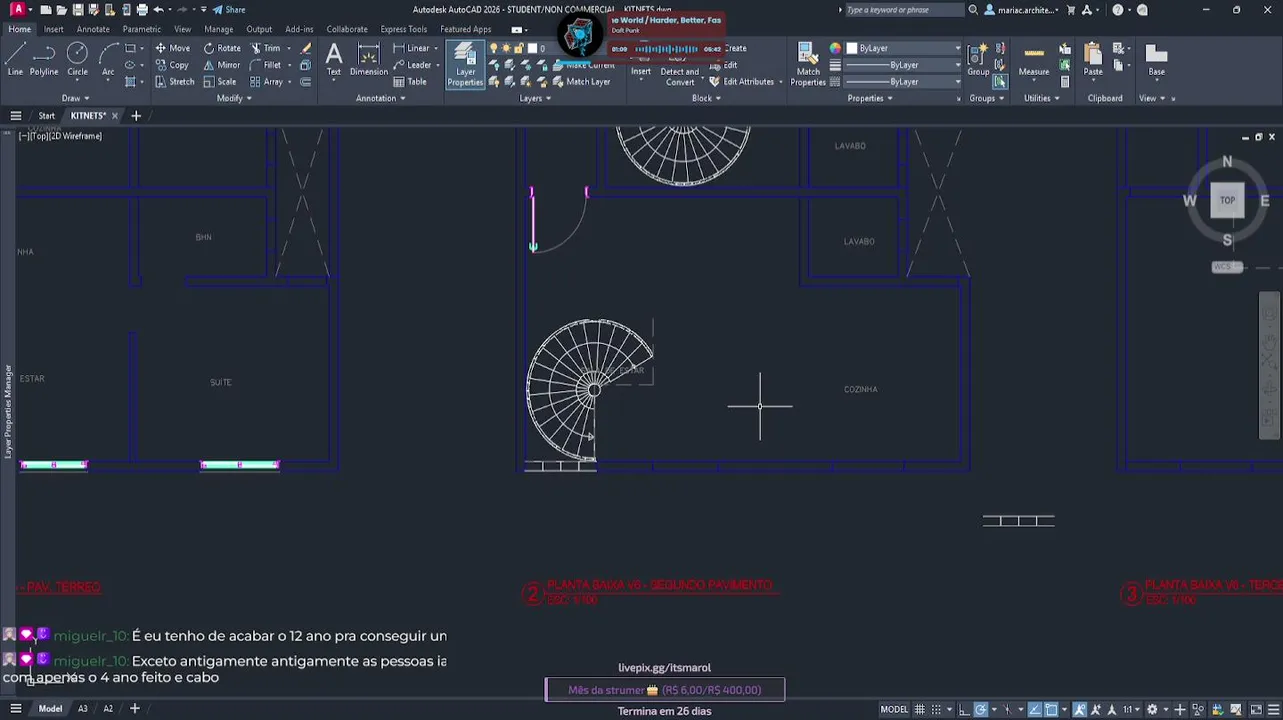Click the Share button
The height and width of the screenshot is (720, 1283).
(x=229, y=10)
